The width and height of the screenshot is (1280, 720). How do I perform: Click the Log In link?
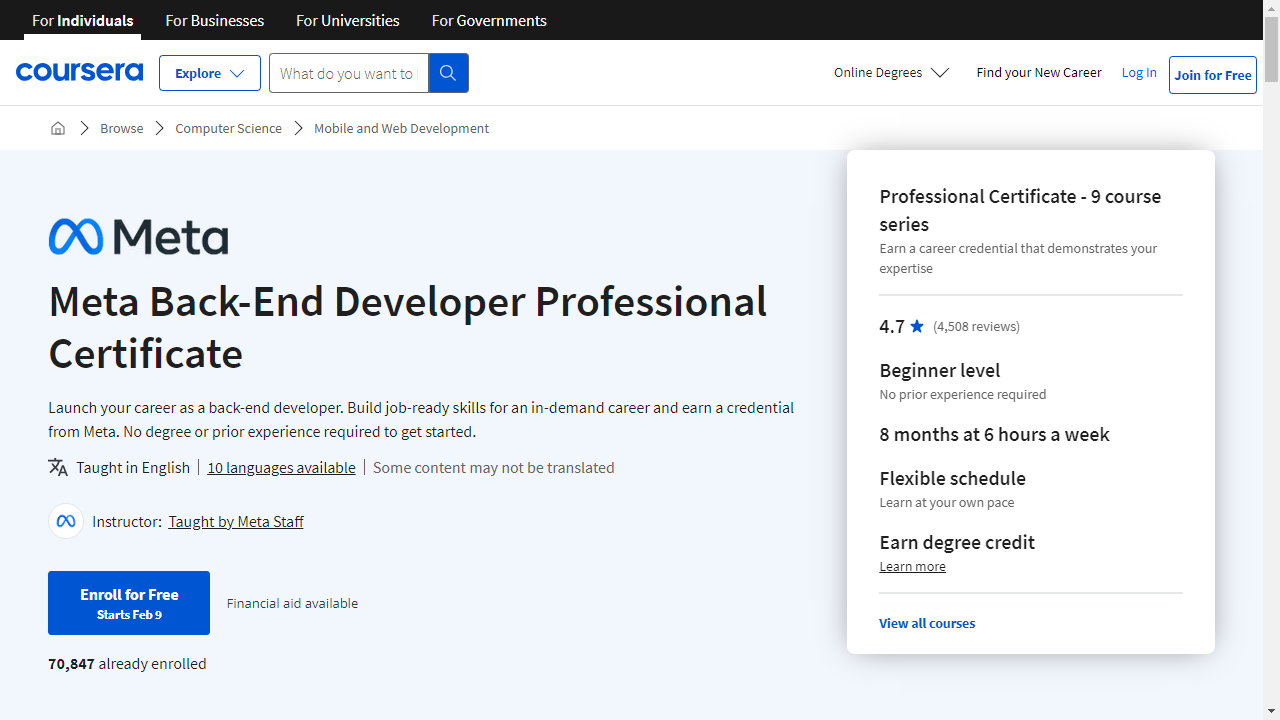tap(1139, 72)
